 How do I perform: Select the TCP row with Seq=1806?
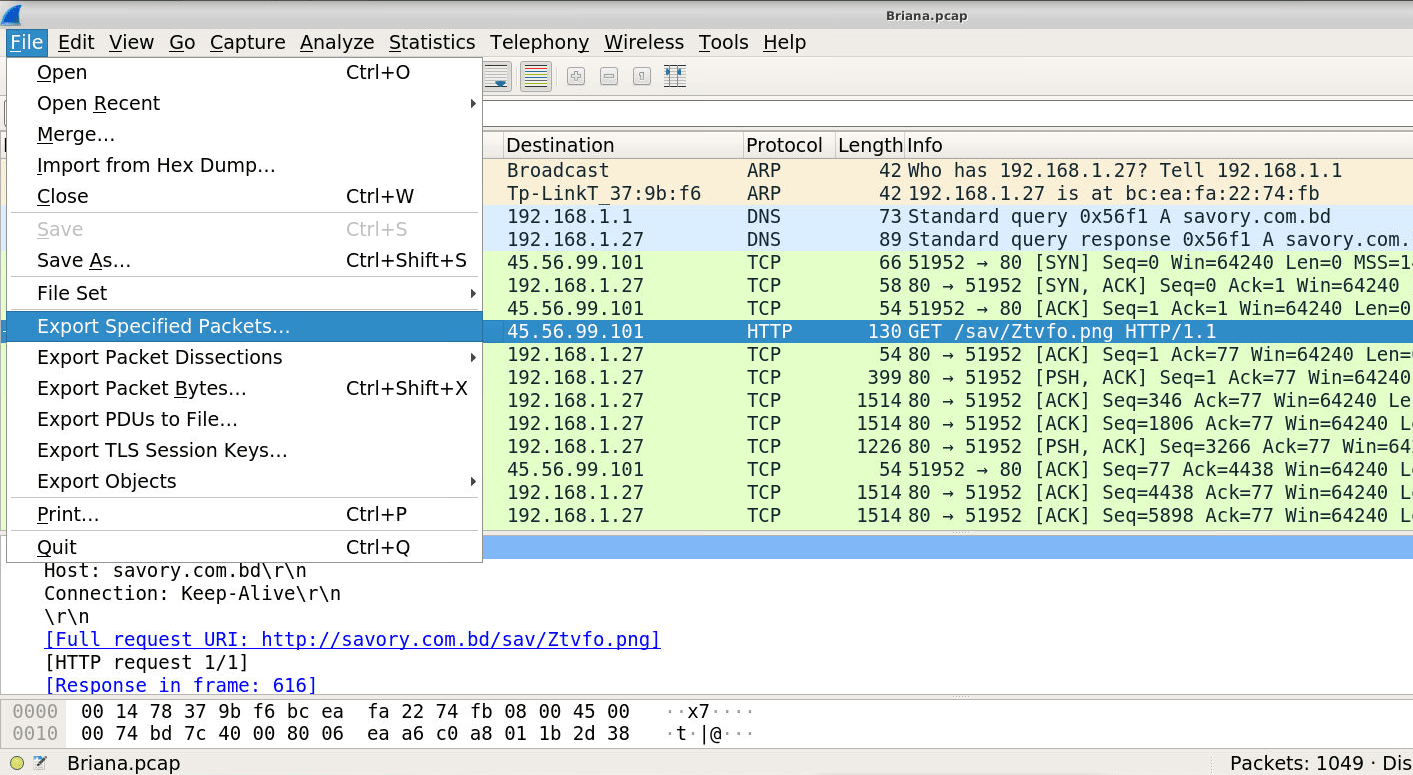tap(948, 423)
